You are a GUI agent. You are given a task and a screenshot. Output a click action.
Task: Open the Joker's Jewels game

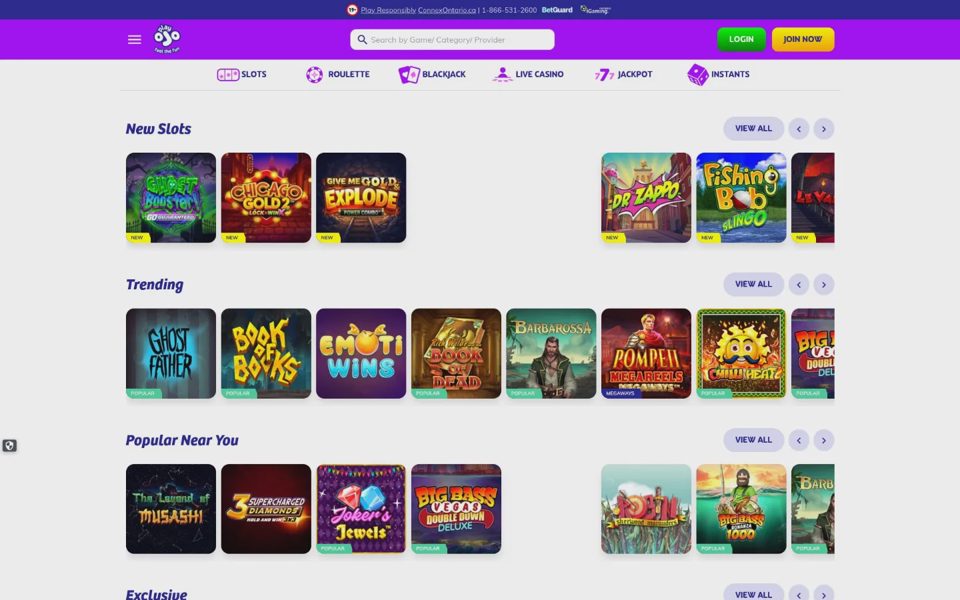[361, 509]
